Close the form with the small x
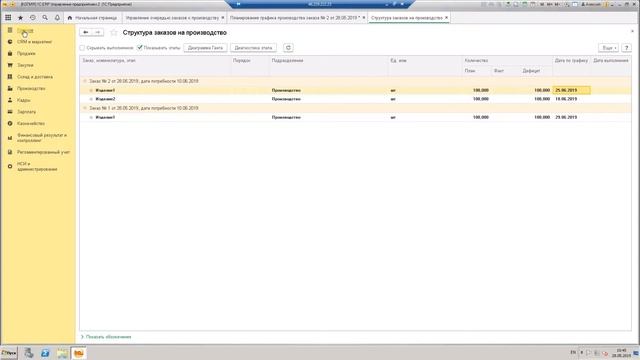640x360 pixels. [633, 31]
